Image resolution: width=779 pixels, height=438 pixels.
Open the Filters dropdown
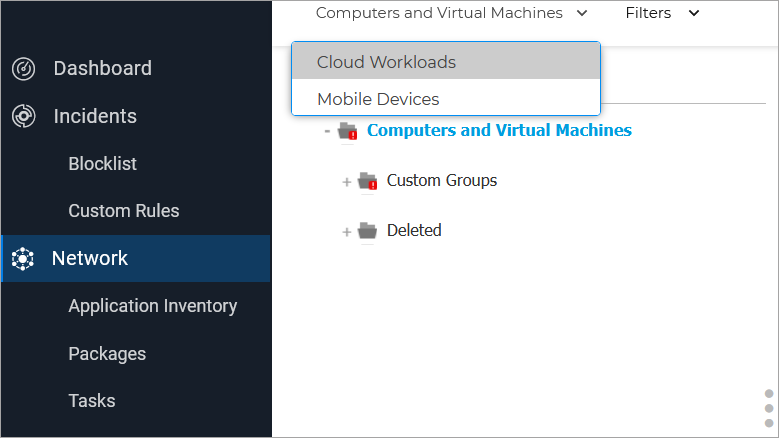[x=662, y=14]
